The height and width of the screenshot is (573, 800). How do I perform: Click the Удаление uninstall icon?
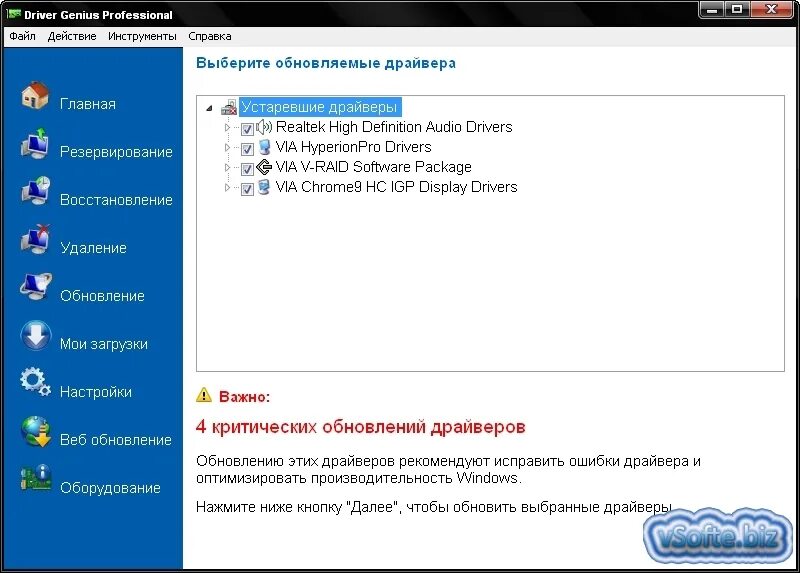[x=35, y=239]
